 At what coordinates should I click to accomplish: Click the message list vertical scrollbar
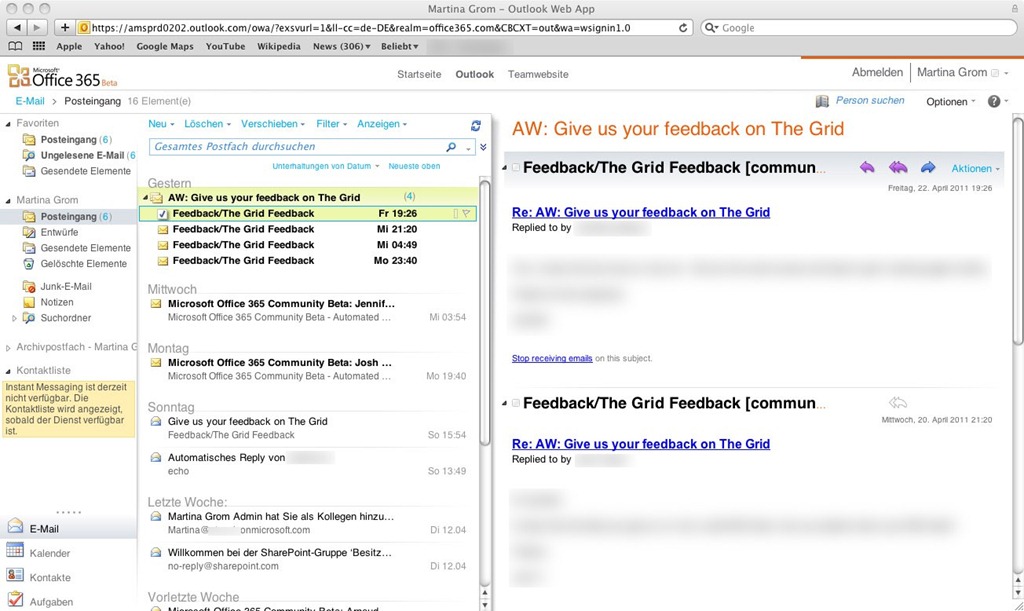[485, 313]
